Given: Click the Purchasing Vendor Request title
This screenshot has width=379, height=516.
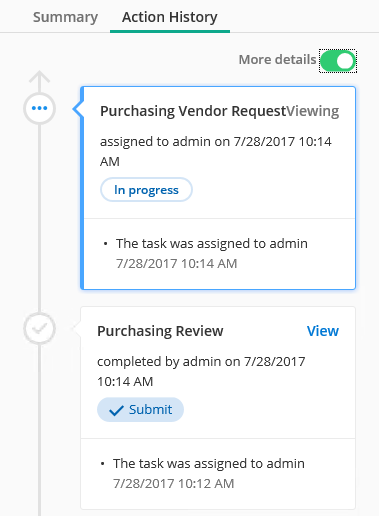Looking at the screenshot, I should click(x=193, y=111).
